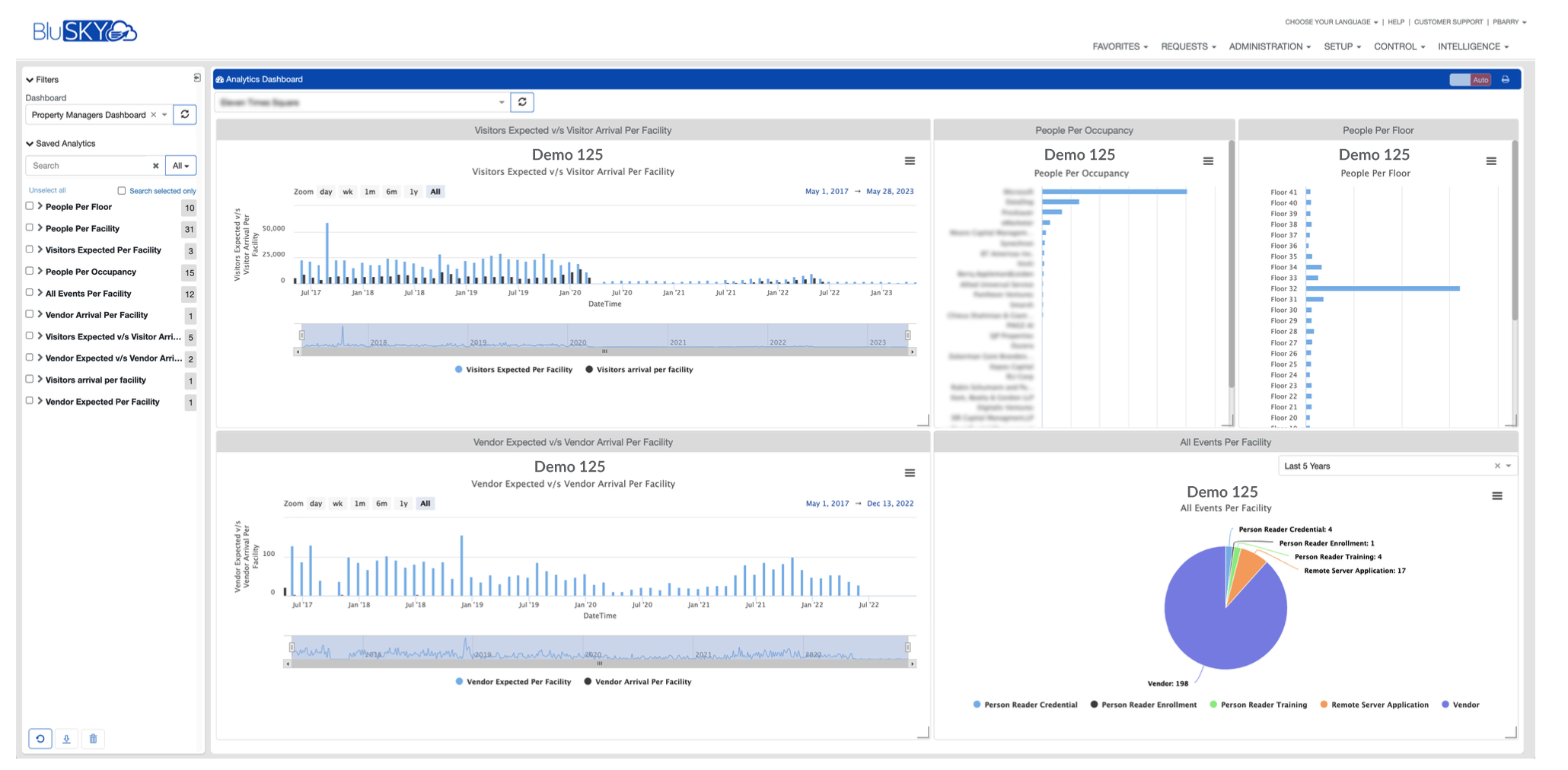Screen dimensions: 1568x770
Task: Open the People Per Floor chart menu
Action: pyautogui.click(x=1490, y=161)
